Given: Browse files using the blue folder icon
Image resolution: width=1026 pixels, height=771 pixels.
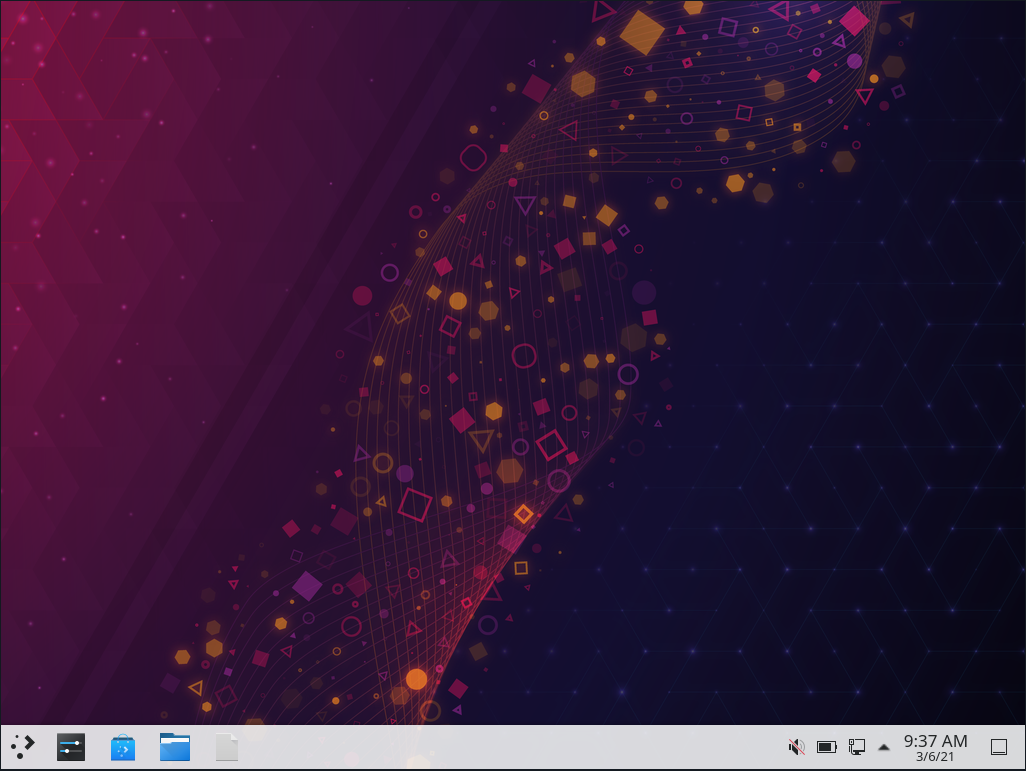Looking at the screenshot, I should (175, 746).
